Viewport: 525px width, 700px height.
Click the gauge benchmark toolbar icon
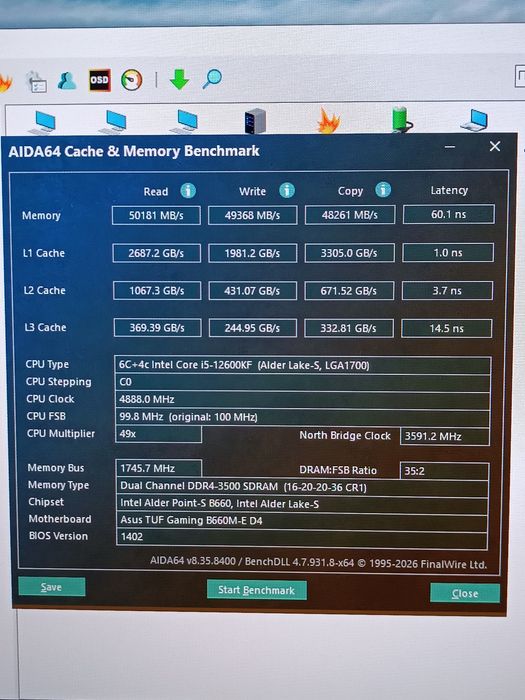pos(132,80)
